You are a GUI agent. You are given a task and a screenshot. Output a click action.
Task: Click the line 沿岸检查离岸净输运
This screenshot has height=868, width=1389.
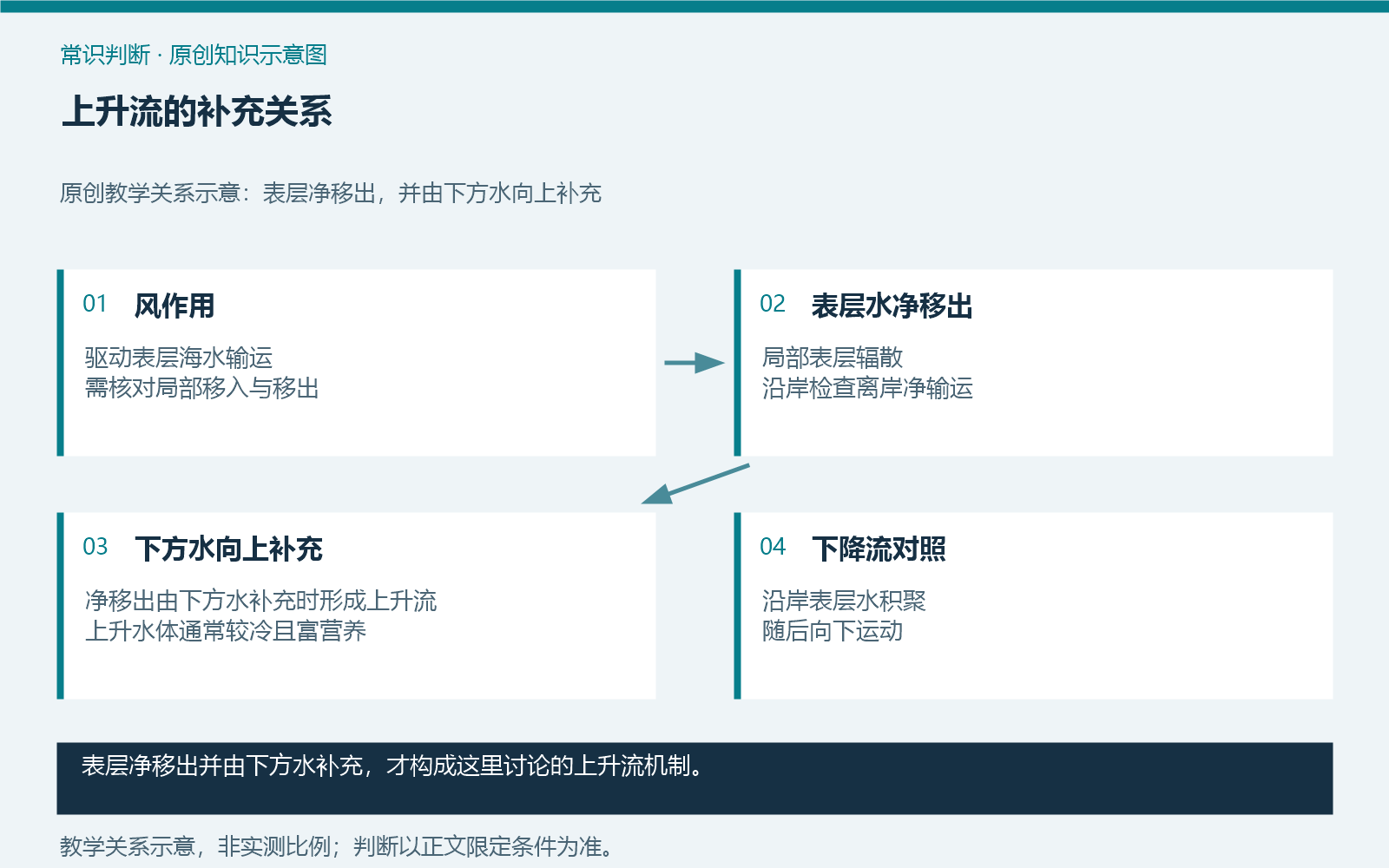point(867,388)
